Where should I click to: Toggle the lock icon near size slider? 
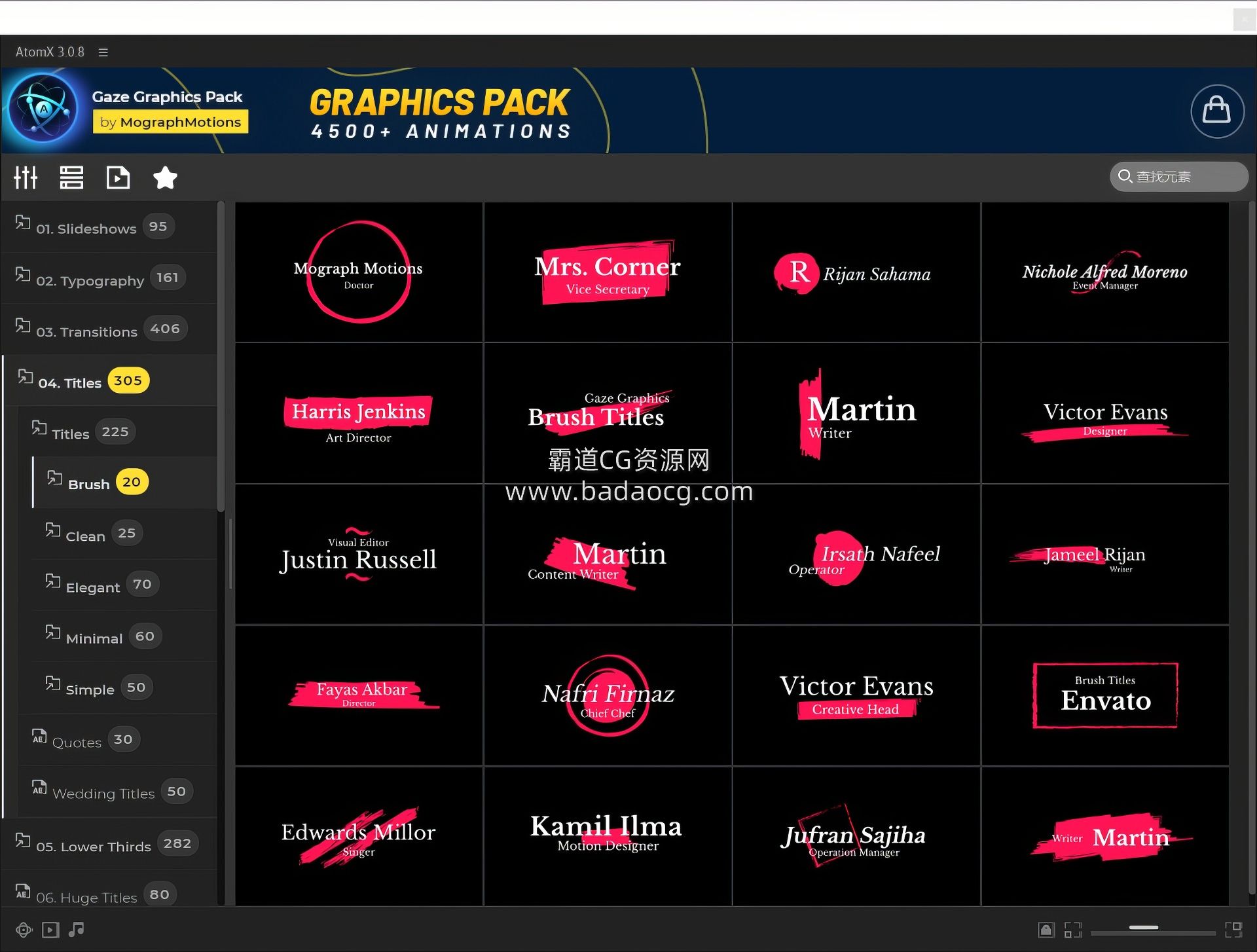[x=1046, y=930]
